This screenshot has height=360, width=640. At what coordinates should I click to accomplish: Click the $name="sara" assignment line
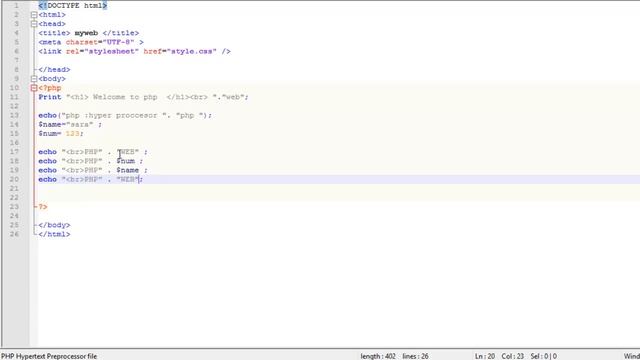[x=70, y=124]
